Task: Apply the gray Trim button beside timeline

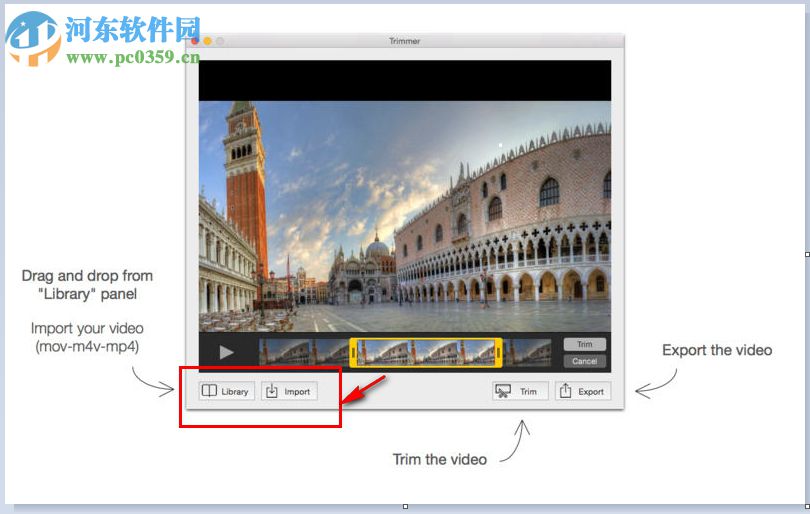Action: [584, 344]
